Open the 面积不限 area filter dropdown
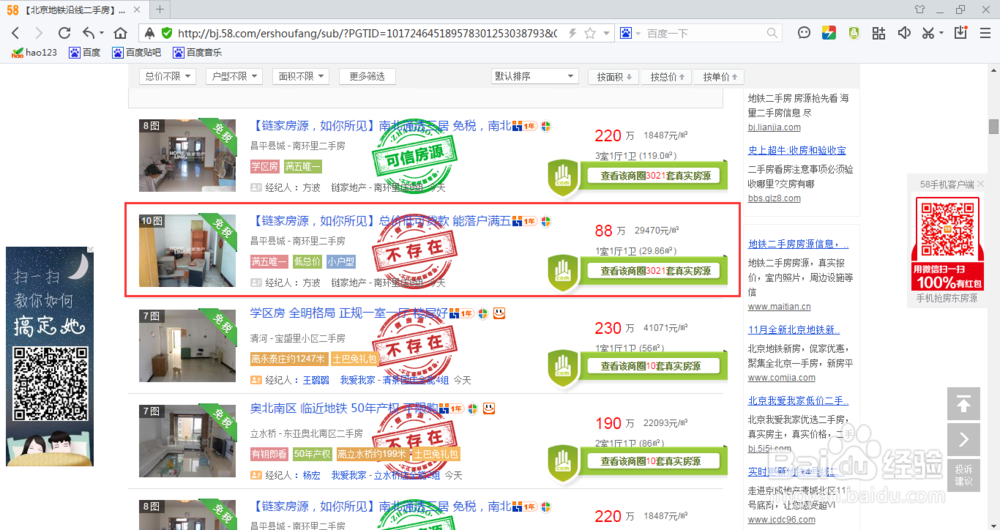 [301, 77]
